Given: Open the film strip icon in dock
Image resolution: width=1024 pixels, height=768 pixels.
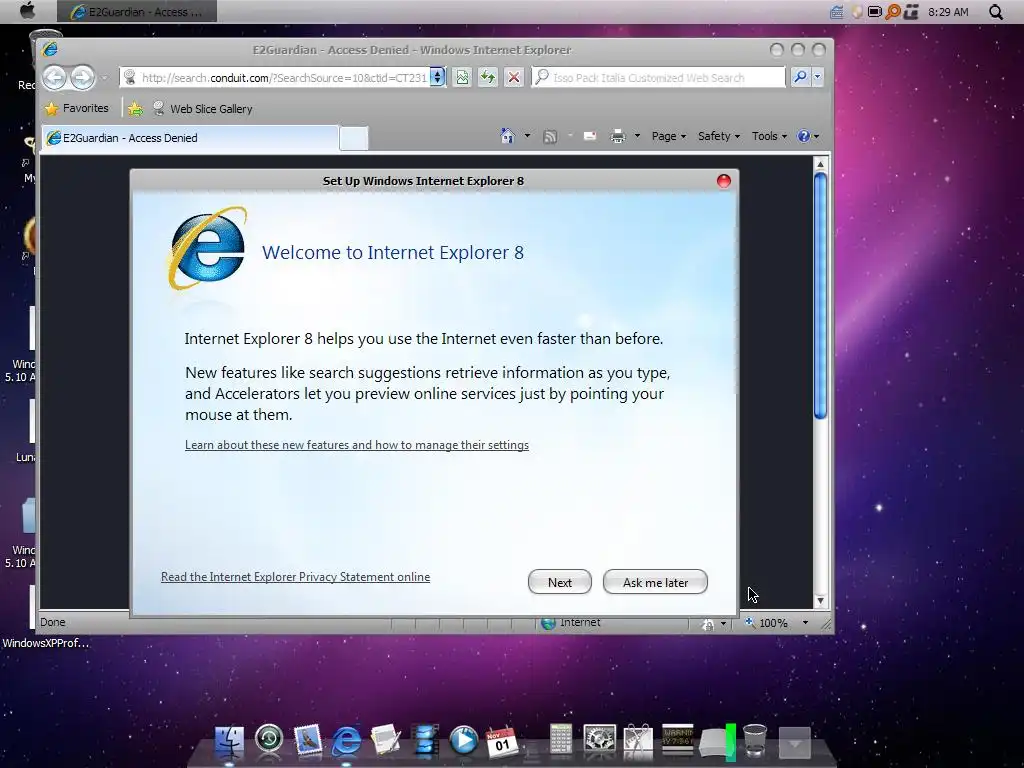Looking at the screenshot, I should coord(426,741).
